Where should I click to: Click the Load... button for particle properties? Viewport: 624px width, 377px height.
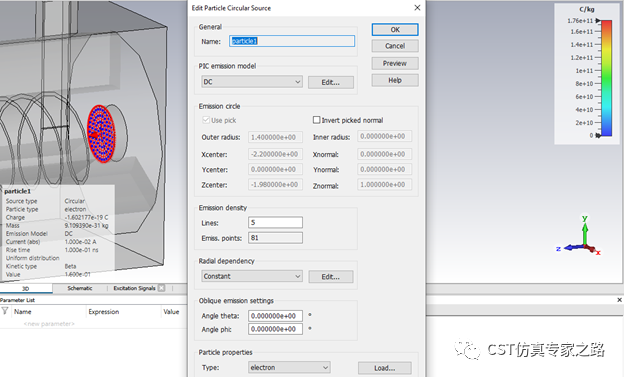point(384,368)
